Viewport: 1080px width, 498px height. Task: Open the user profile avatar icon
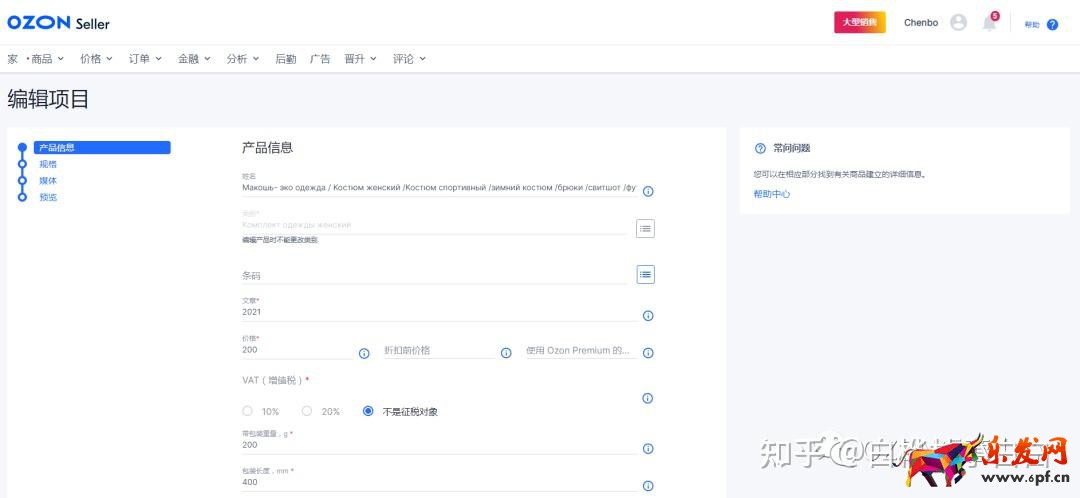point(958,23)
